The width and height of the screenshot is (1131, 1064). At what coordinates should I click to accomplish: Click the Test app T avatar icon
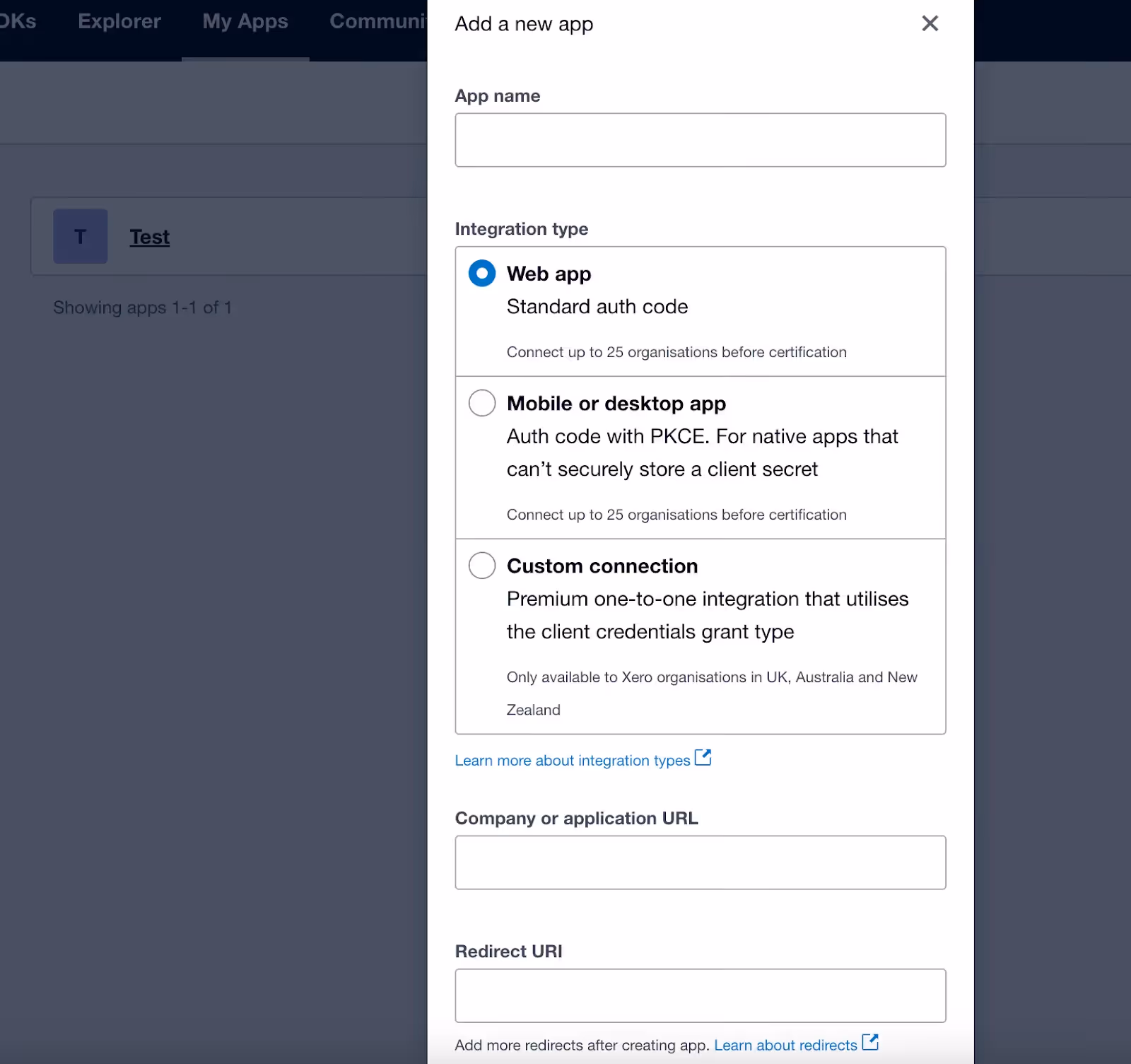pyautogui.click(x=81, y=236)
